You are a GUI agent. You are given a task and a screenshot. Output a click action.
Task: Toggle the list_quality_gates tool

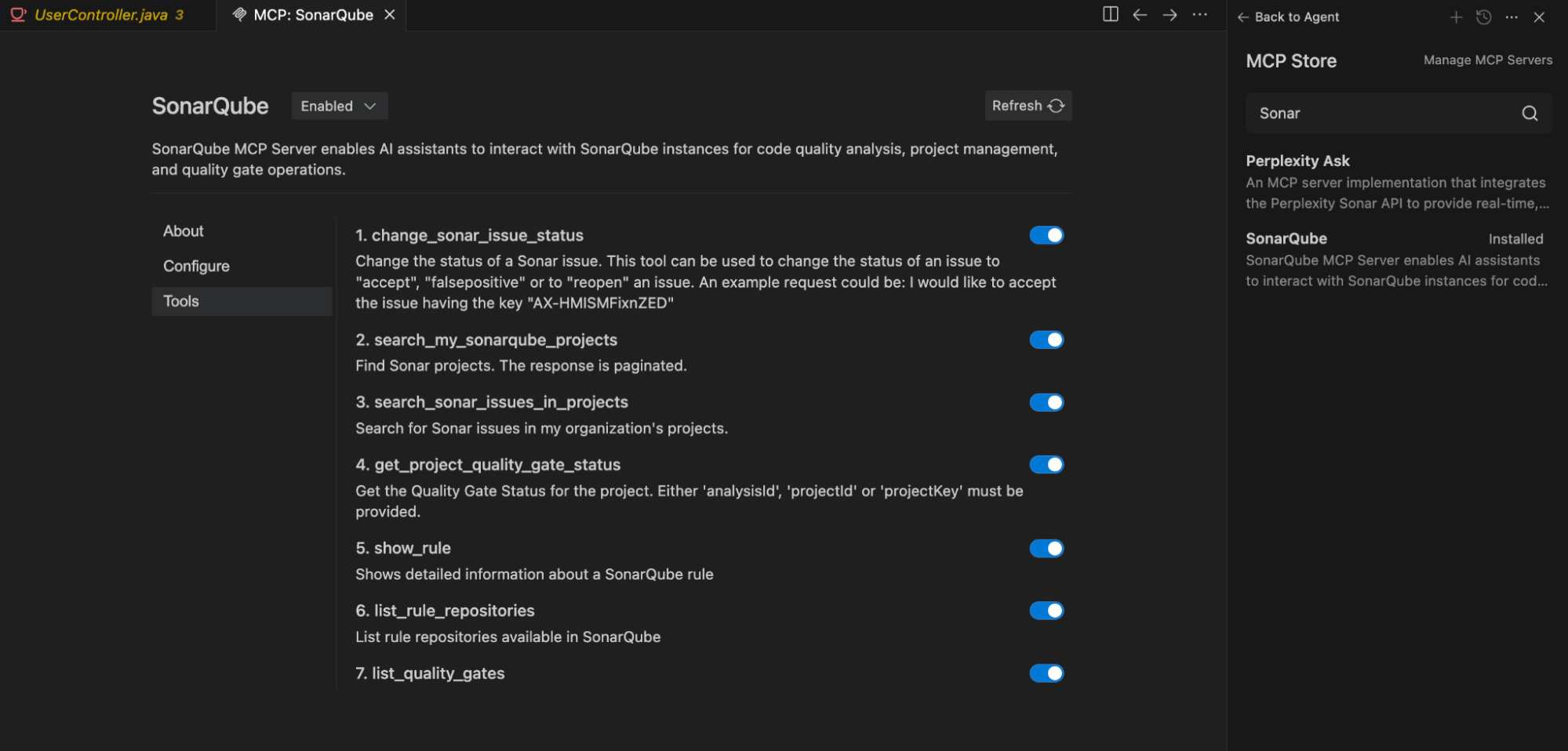[1046, 673]
